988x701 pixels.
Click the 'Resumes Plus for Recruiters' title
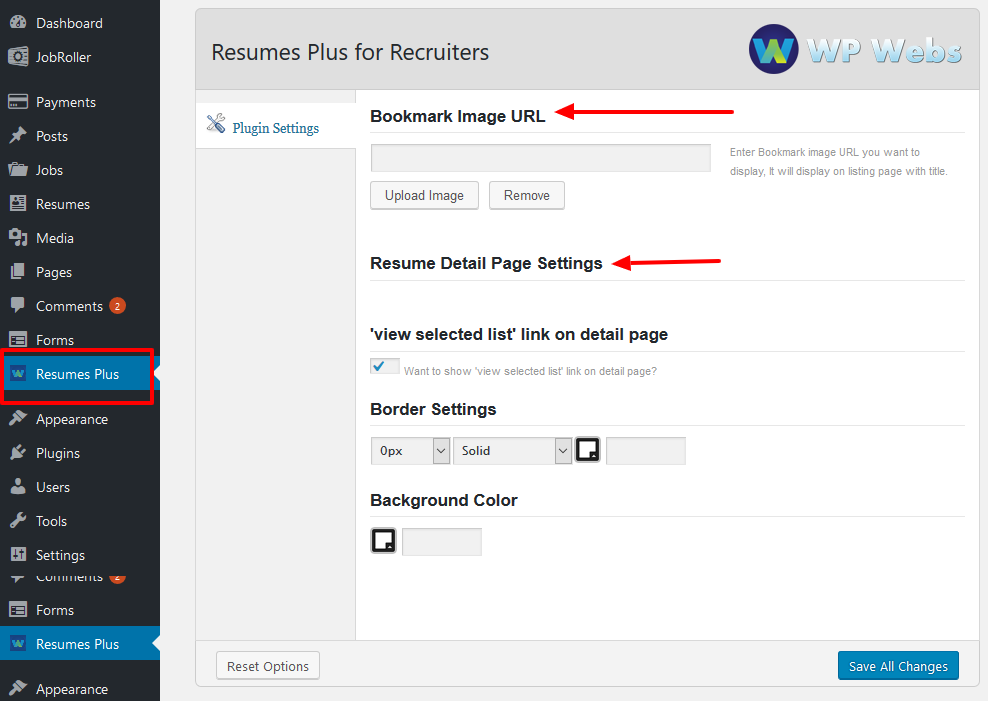point(350,52)
